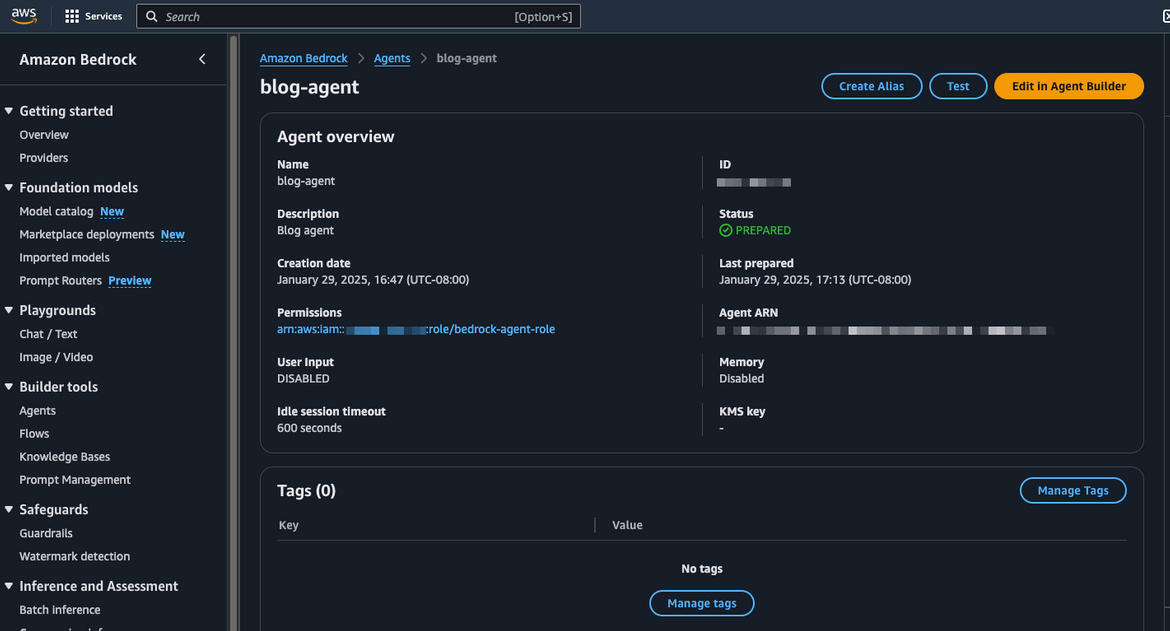Image resolution: width=1170 pixels, height=631 pixels.
Task: Click the search magnifier icon
Action: pos(151,16)
